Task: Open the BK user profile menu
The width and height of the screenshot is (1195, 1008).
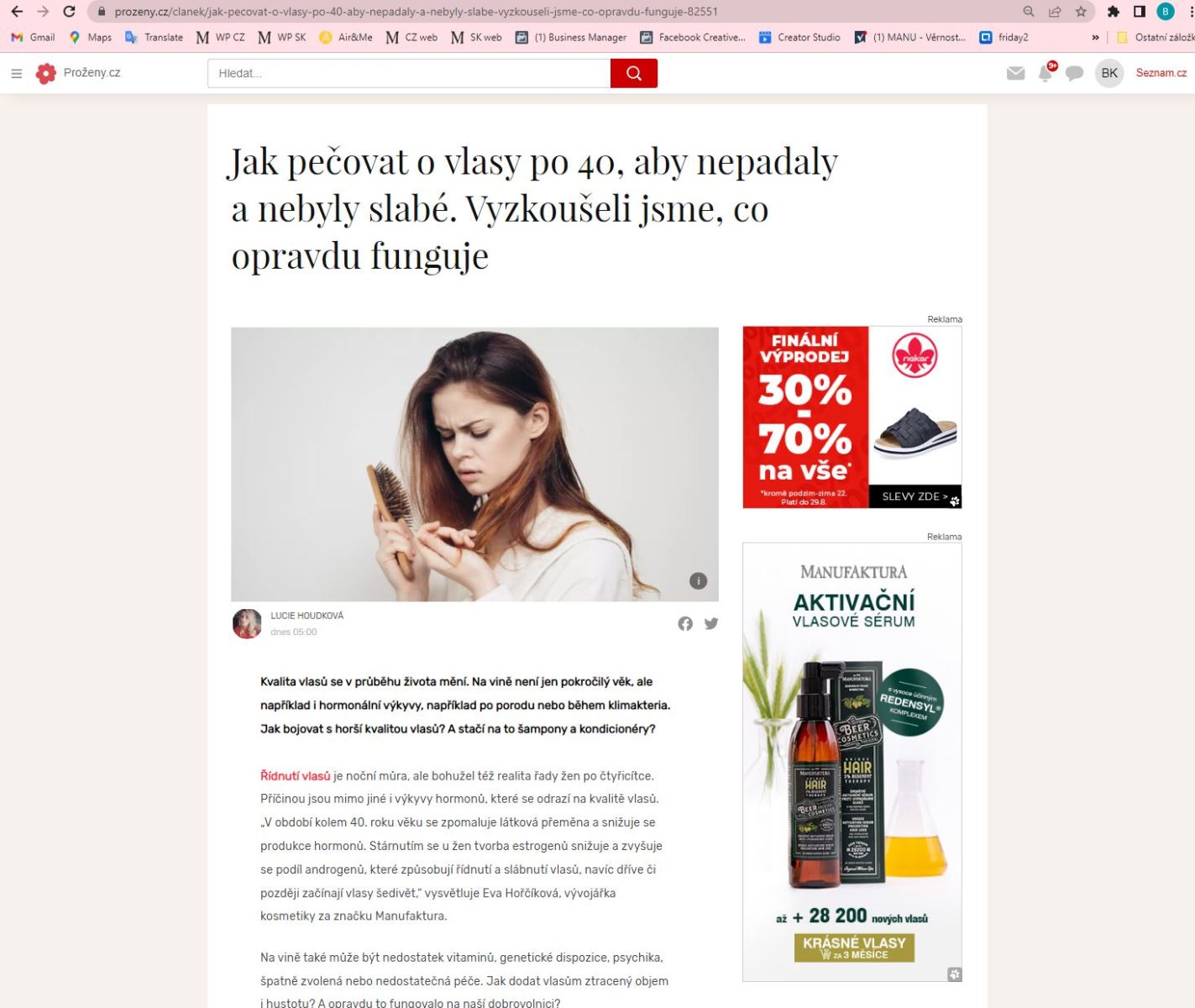Action: pos(1109,73)
